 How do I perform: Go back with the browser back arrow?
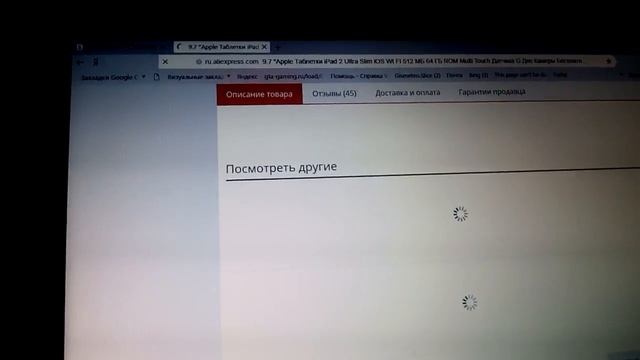point(80,62)
